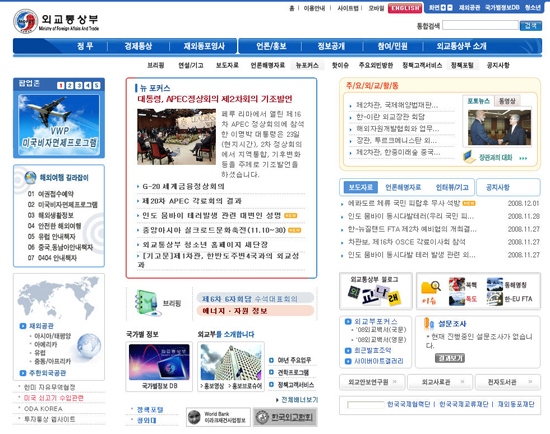This screenshot has width=550, height=434.
Task: Click the 이년 주요업무 bullet icon
Action: 271,360
